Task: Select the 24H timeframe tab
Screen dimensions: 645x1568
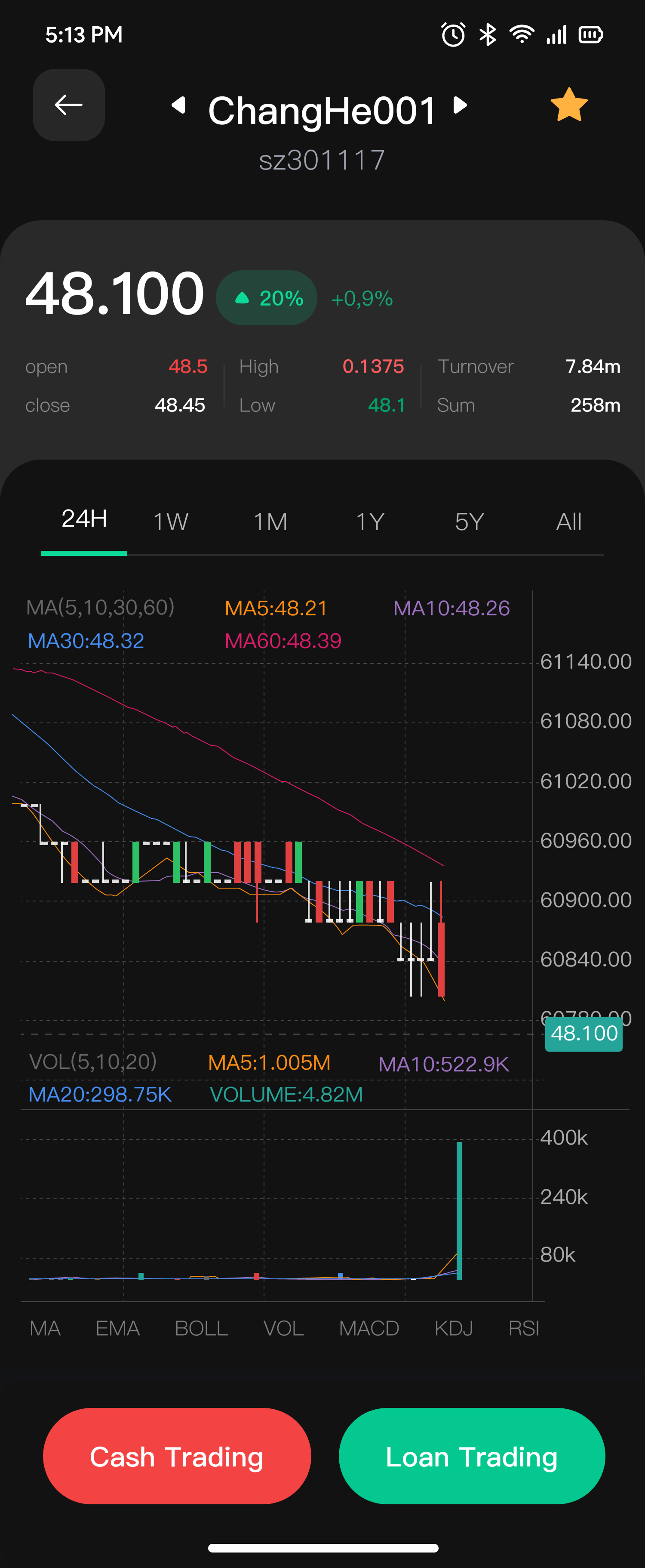Action: click(x=84, y=519)
